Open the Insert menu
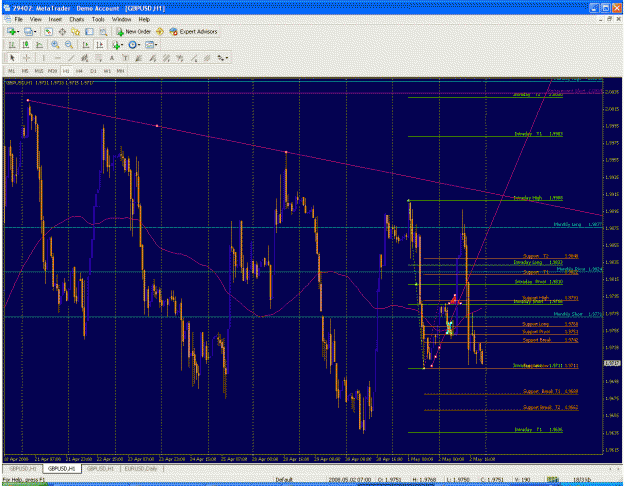Screen dimensions: 625x486 click(x=55, y=19)
